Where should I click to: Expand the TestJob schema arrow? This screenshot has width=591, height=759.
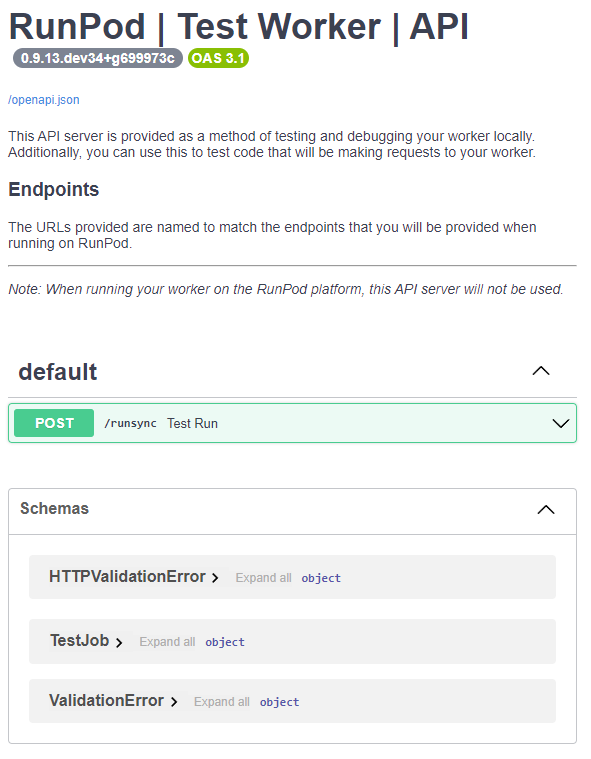(x=119, y=642)
